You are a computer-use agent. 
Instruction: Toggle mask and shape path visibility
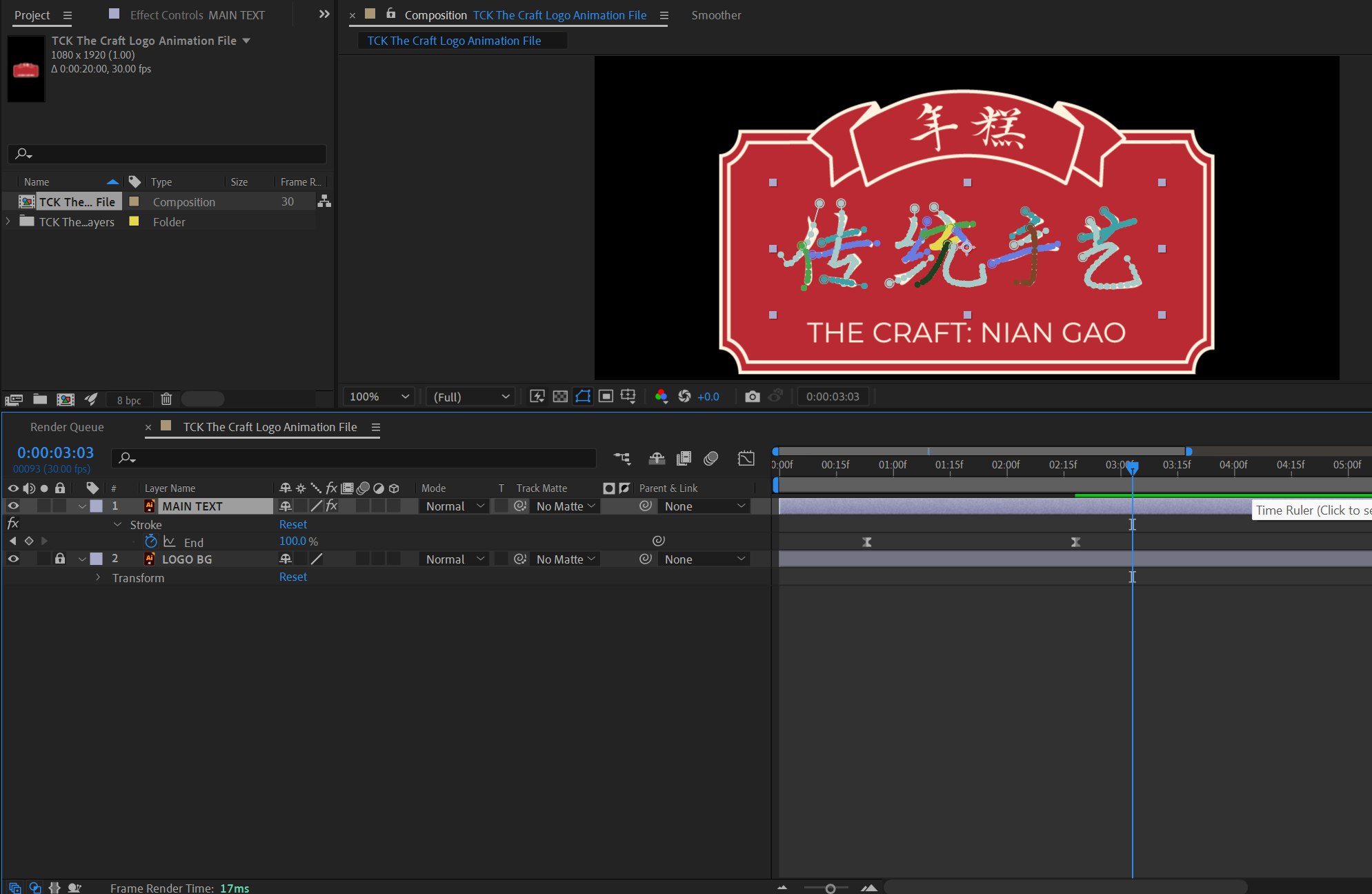coord(583,397)
